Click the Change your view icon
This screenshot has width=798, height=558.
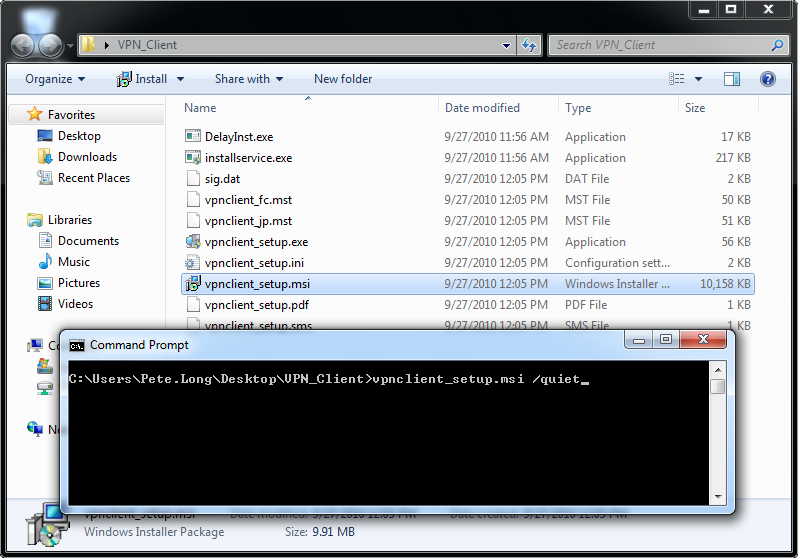click(x=676, y=78)
